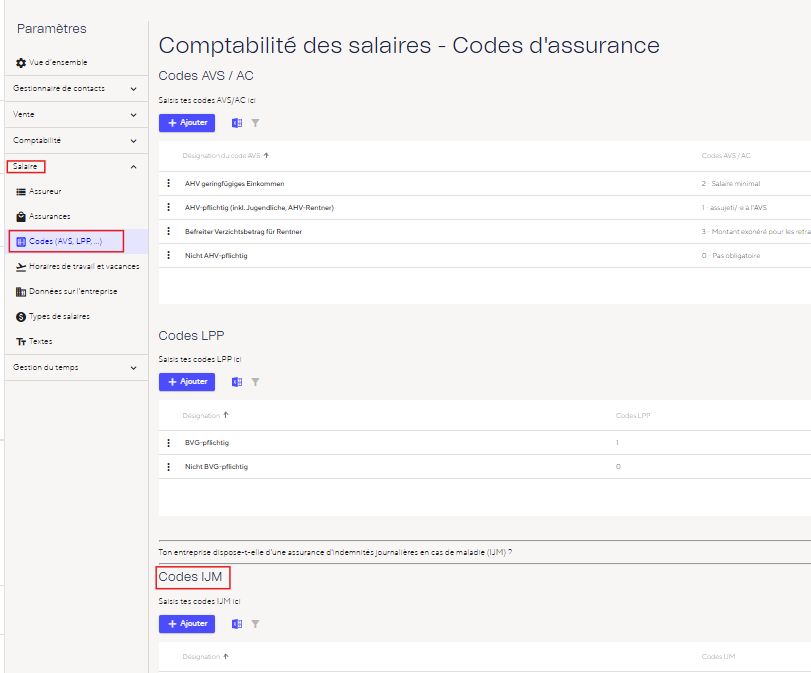Collapse the Salaire sidebar section
Image resolution: width=811 pixels, height=673 pixels.
(x=134, y=166)
